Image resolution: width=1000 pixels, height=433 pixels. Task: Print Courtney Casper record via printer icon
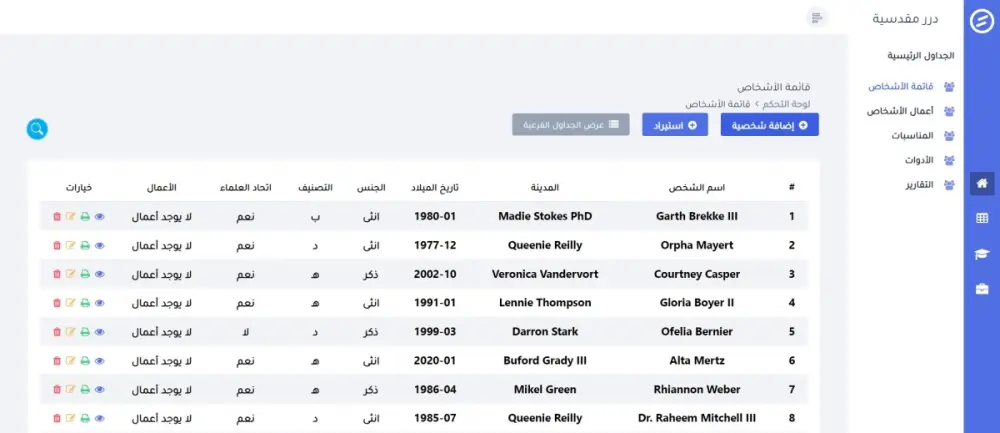tap(85, 274)
